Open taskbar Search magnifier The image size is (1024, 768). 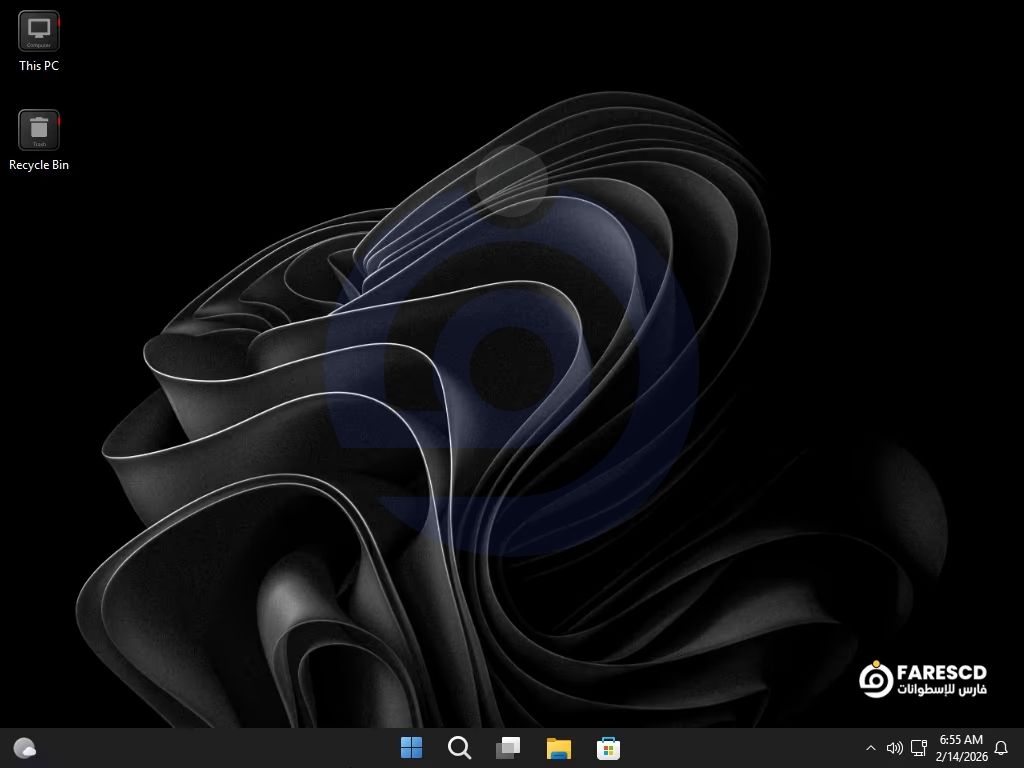[459, 748]
